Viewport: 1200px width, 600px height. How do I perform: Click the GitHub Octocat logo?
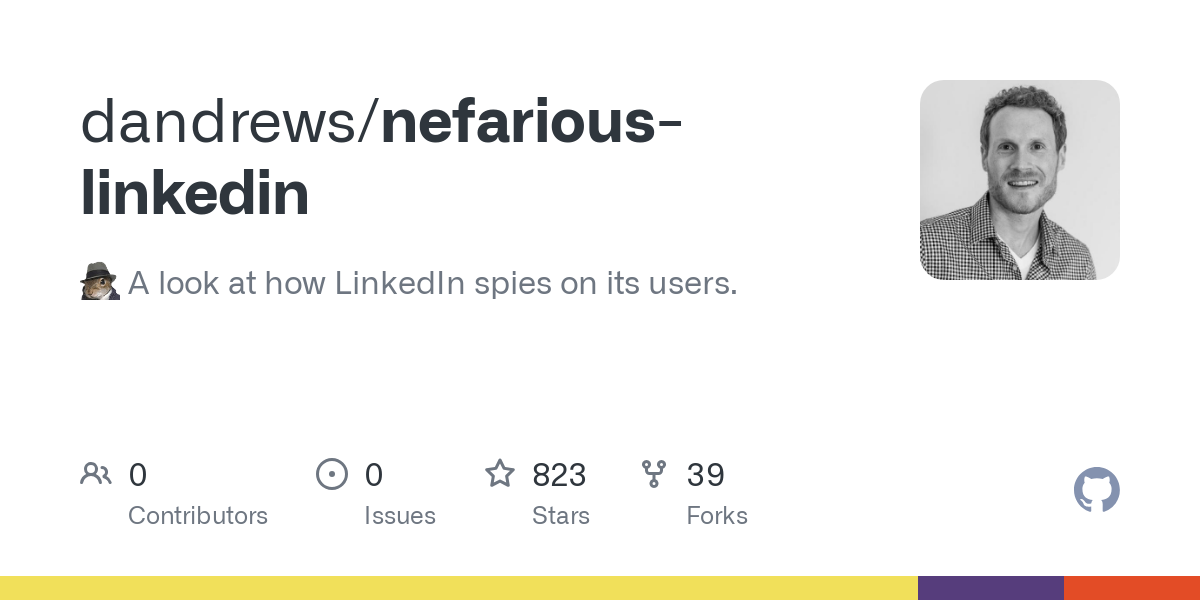(x=1097, y=490)
